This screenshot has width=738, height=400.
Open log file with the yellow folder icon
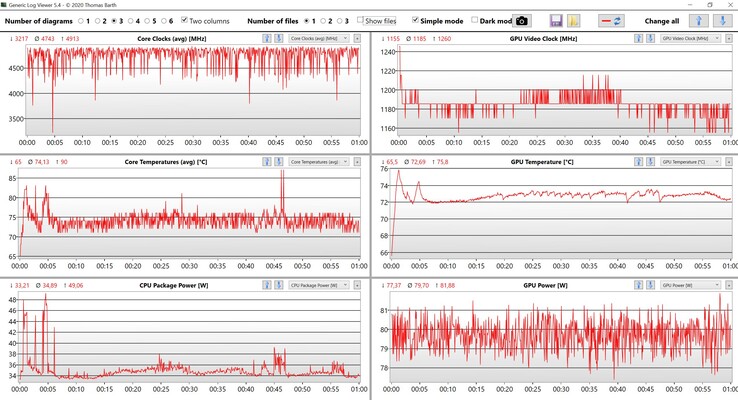573,21
